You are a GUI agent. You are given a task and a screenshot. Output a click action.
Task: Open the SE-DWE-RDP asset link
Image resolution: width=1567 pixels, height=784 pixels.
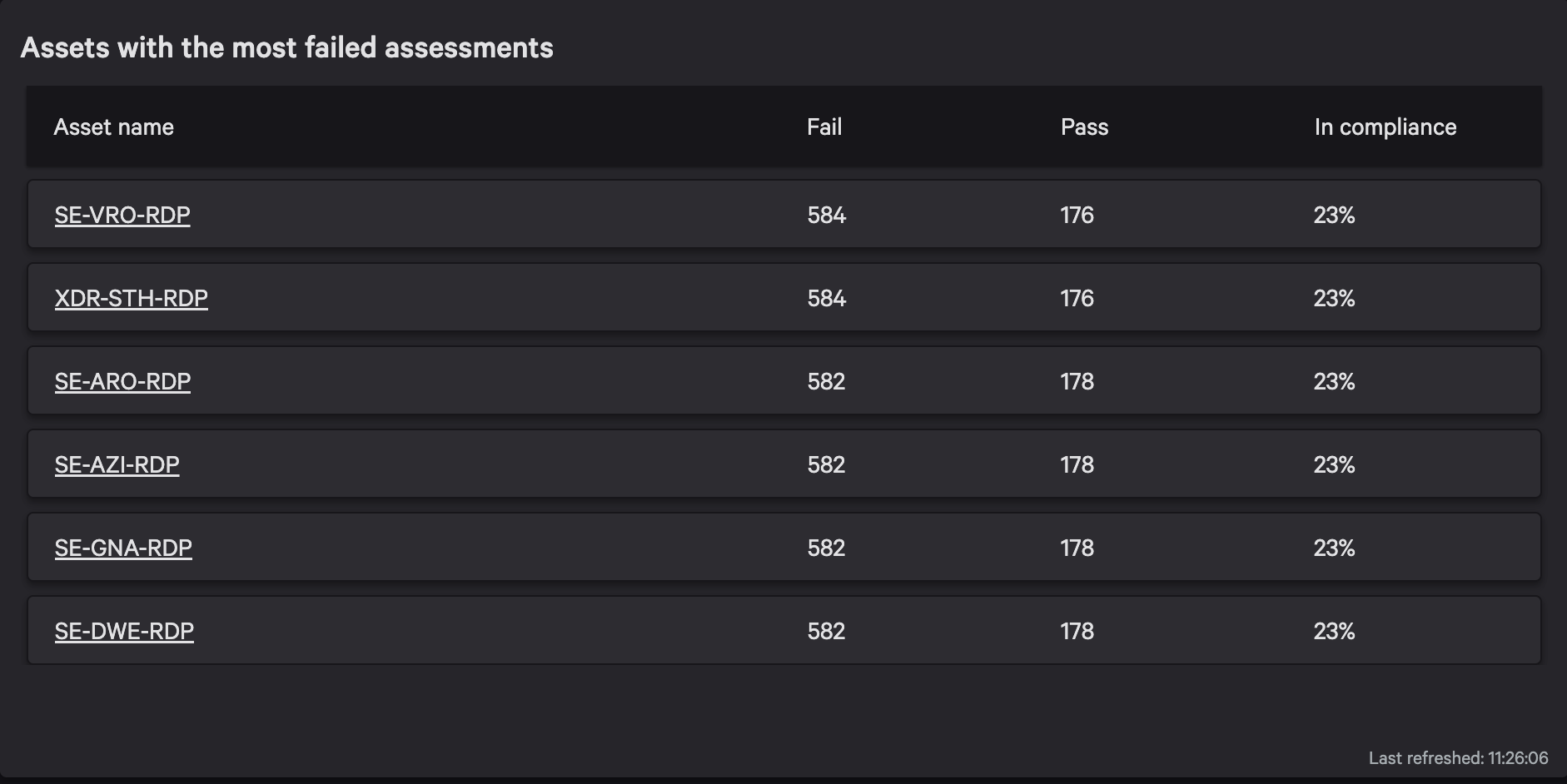click(124, 631)
